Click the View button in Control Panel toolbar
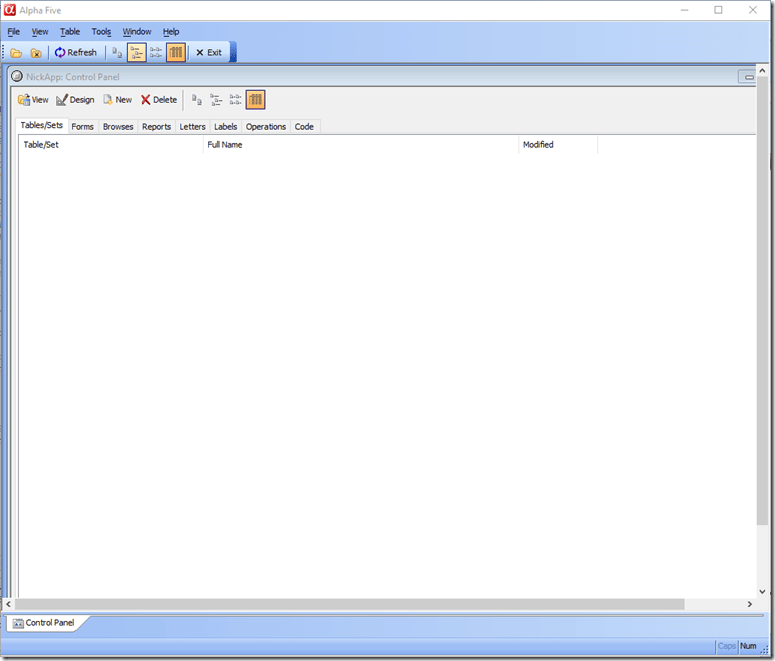The image size is (775, 661). coord(33,100)
